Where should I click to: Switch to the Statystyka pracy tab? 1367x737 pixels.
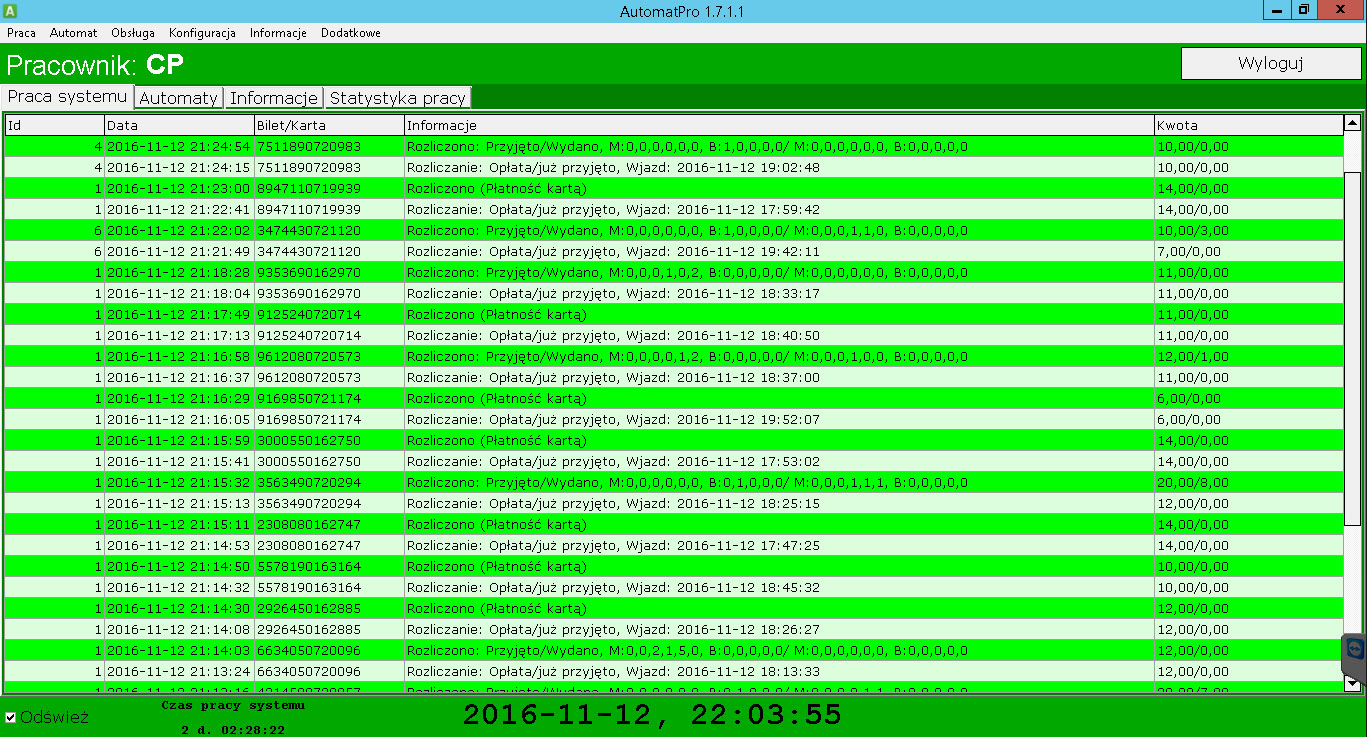pos(397,97)
